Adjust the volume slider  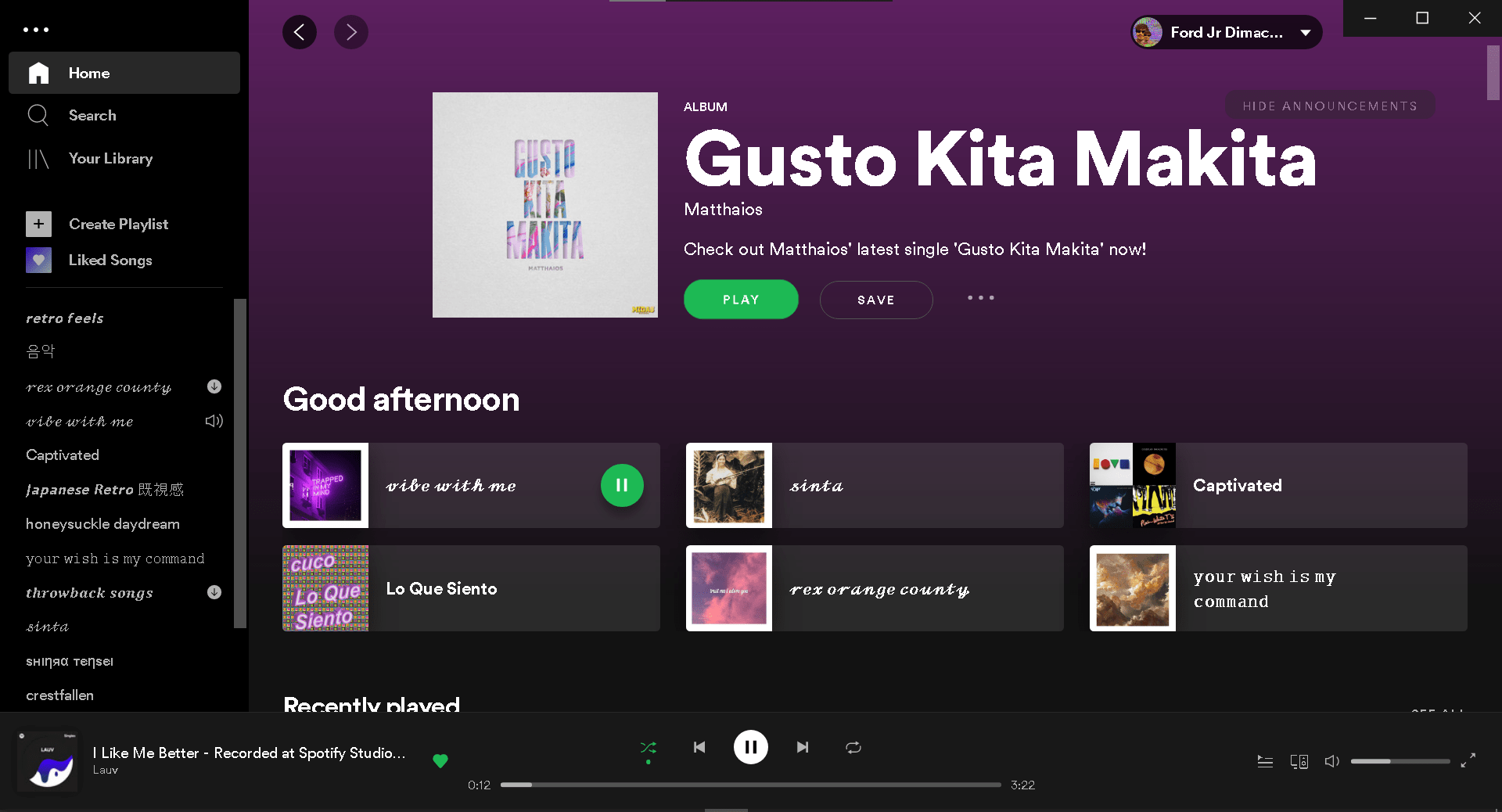[1400, 761]
